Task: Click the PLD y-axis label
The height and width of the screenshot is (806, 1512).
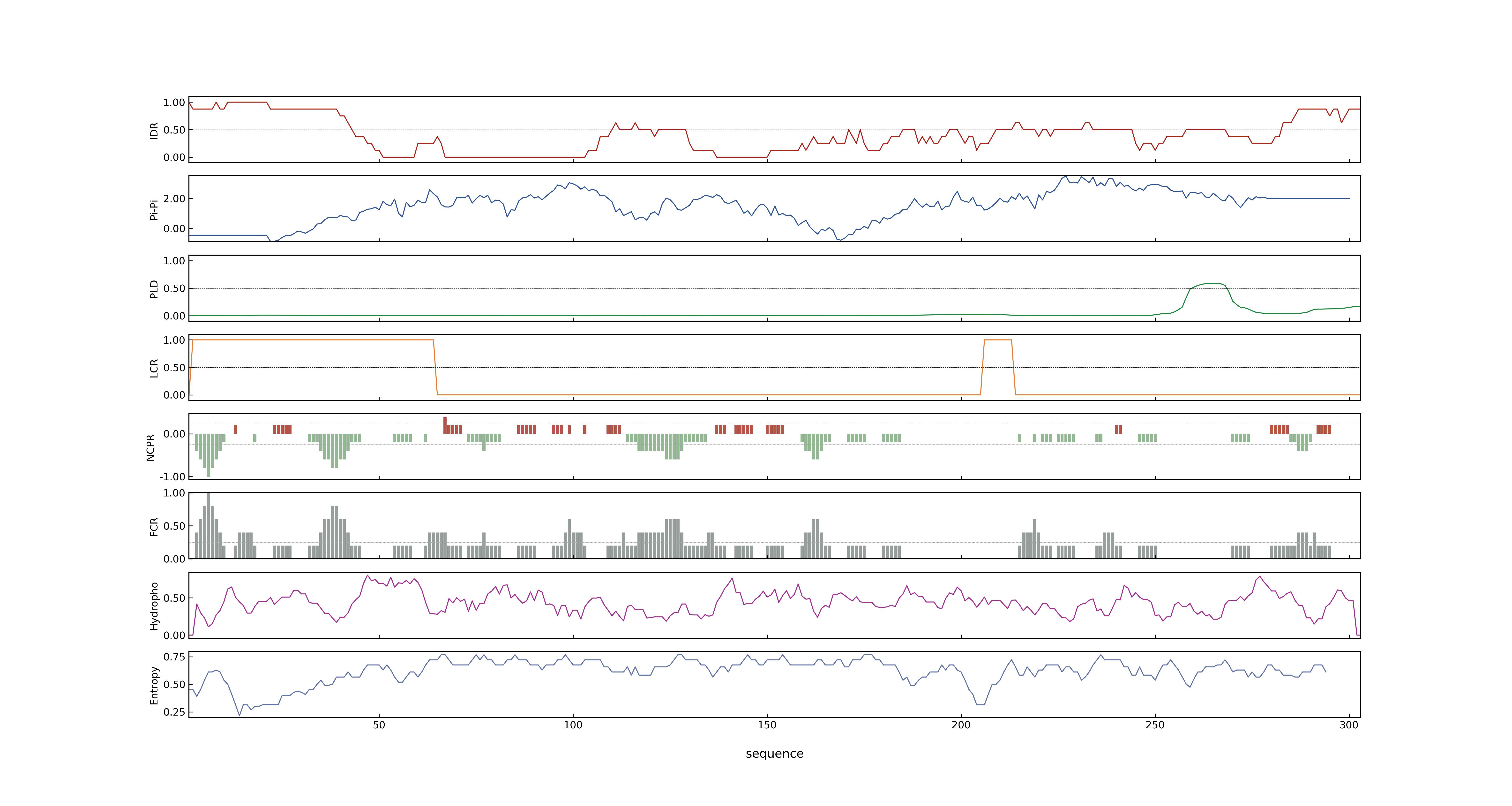Action: click(154, 288)
